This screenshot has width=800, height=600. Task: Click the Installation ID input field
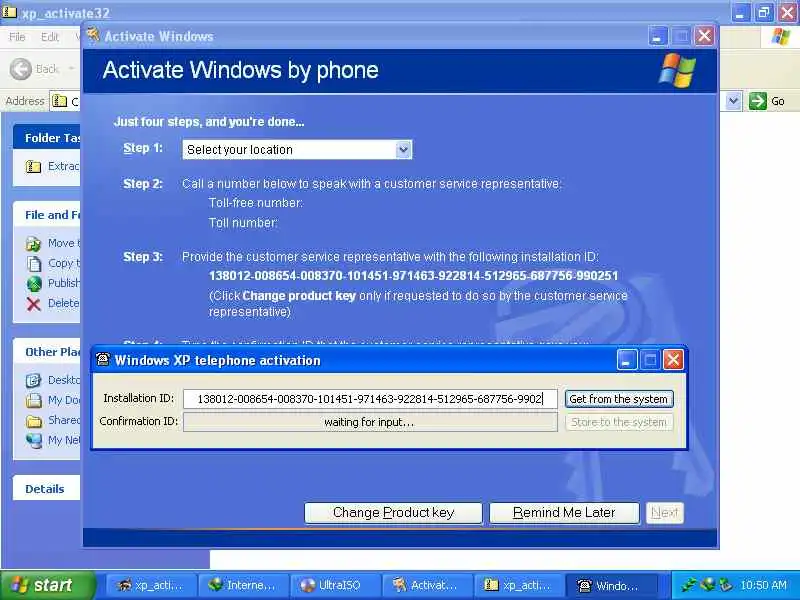coord(370,399)
